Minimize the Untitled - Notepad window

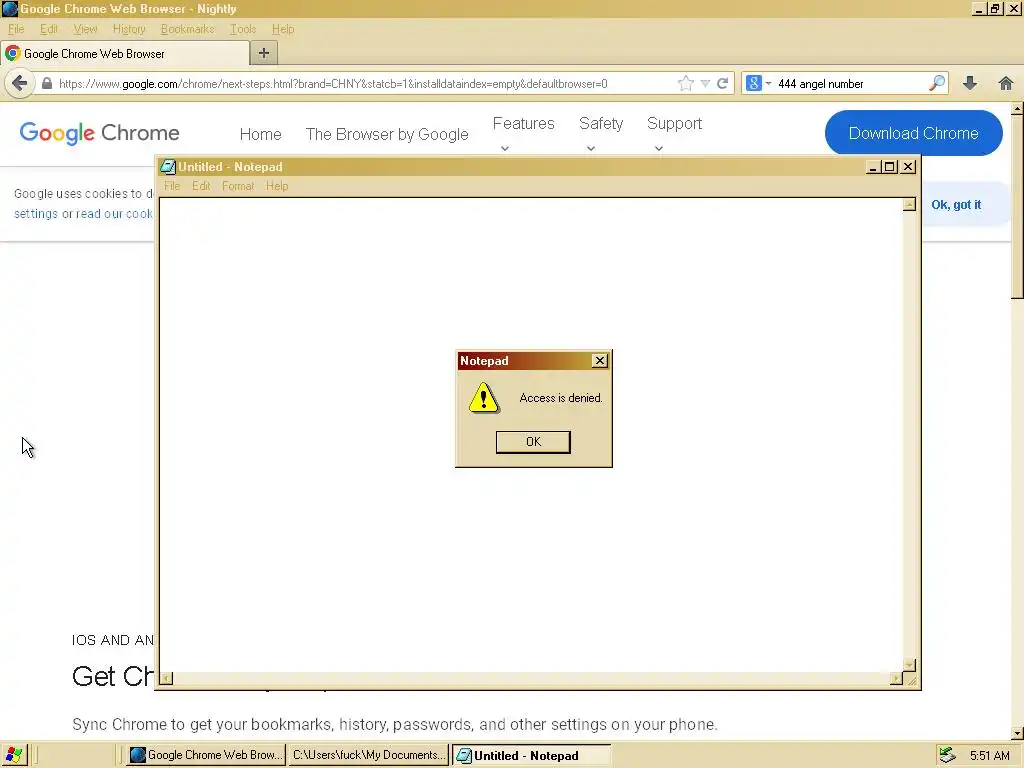tap(872, 167)
